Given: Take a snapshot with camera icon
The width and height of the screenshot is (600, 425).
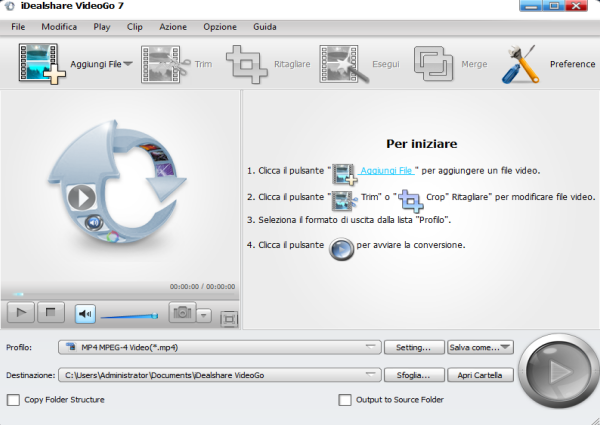Looking at the screenshot, I should click(x=182, y=312).
